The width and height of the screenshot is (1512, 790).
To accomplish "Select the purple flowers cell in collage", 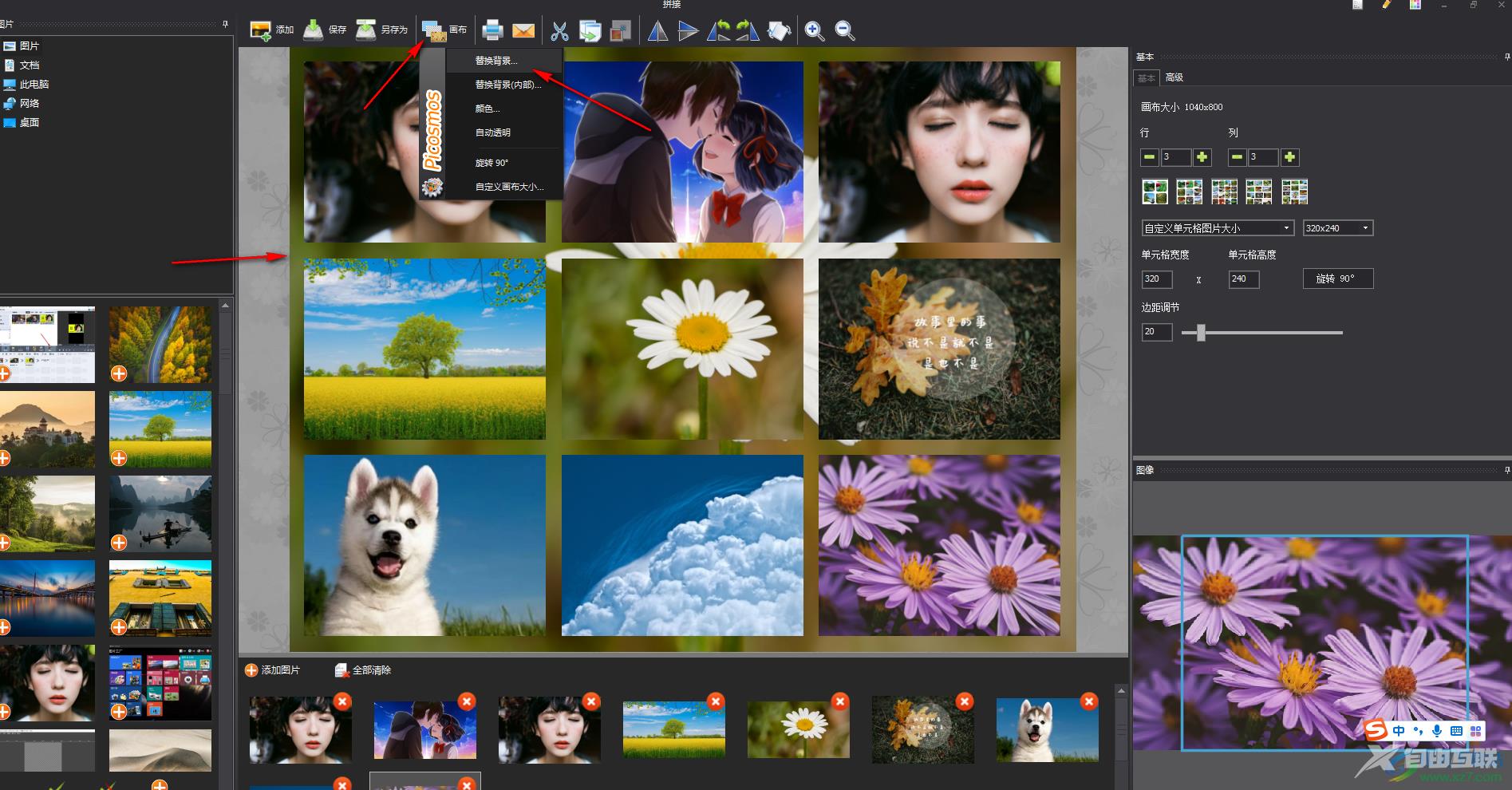I will point(940,546).
